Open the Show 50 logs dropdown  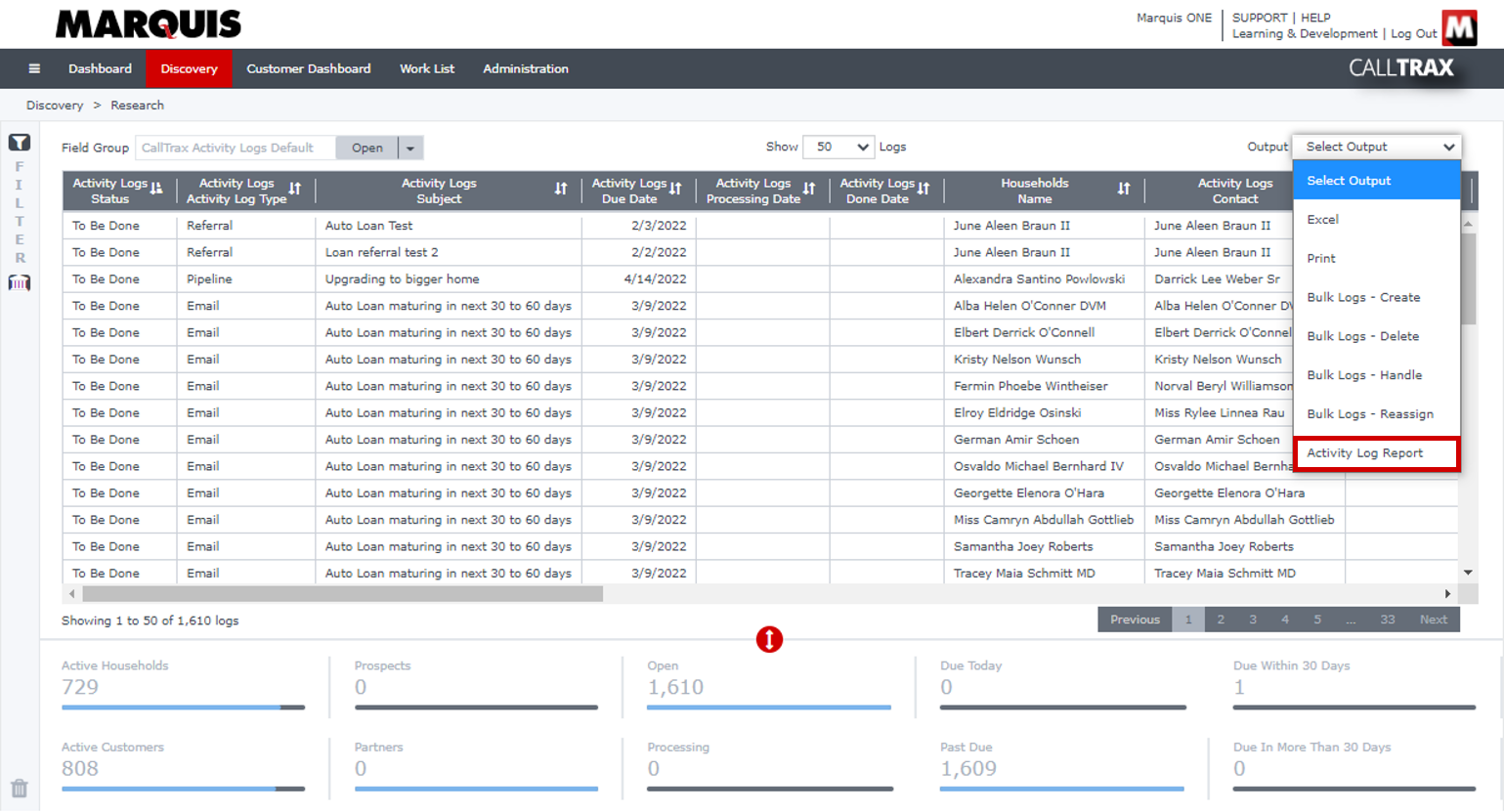838,147
